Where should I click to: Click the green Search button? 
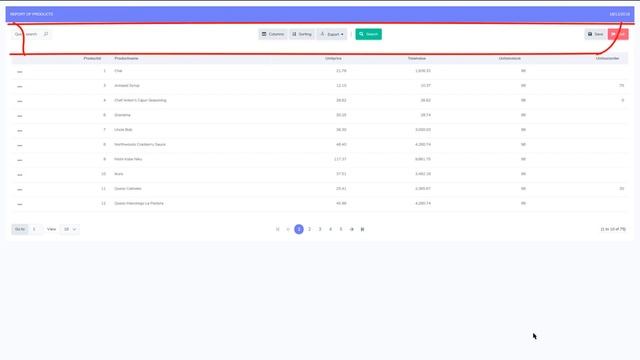(x=369, y=34)
